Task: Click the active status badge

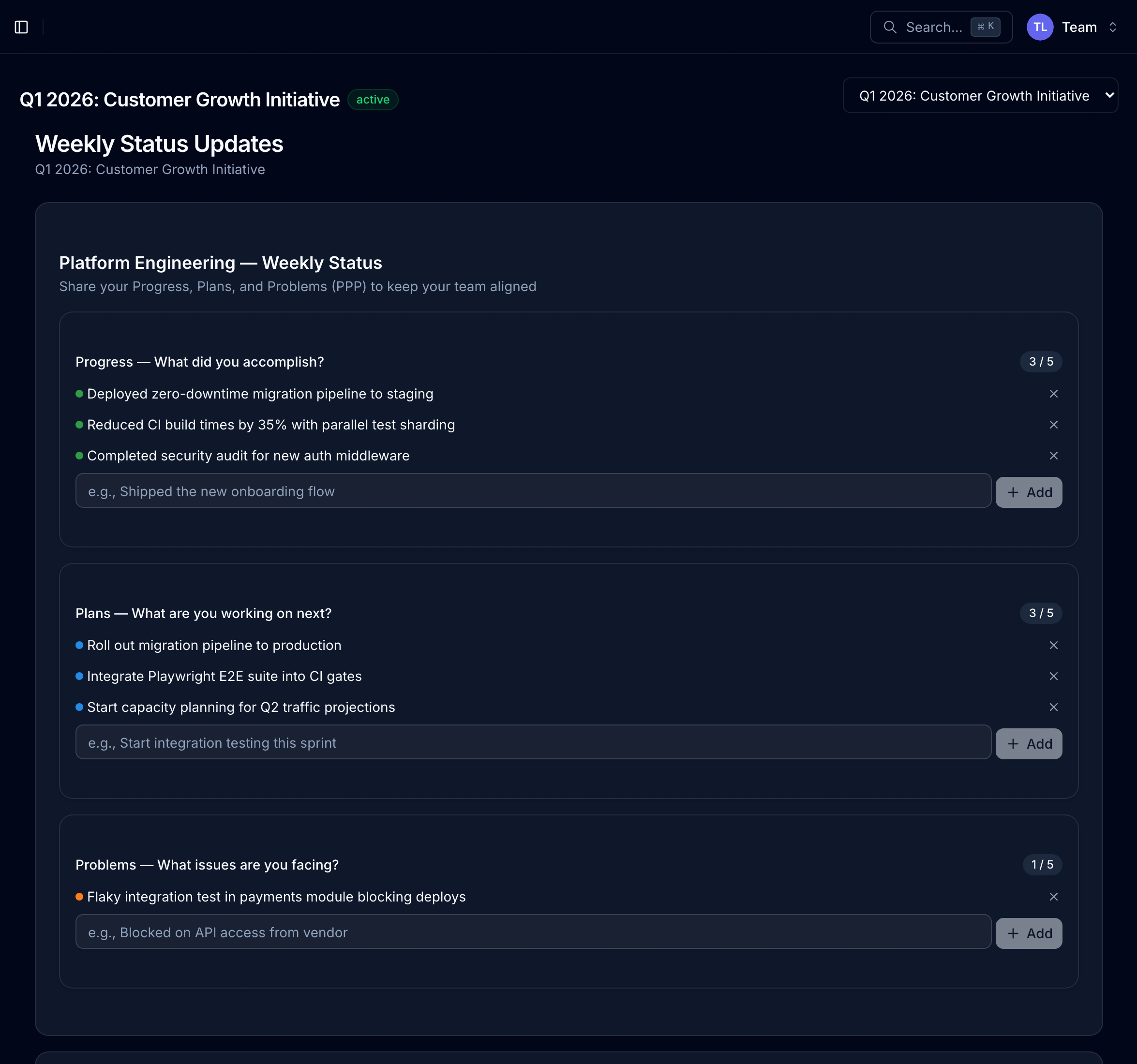Action: [x=373, y=100]
